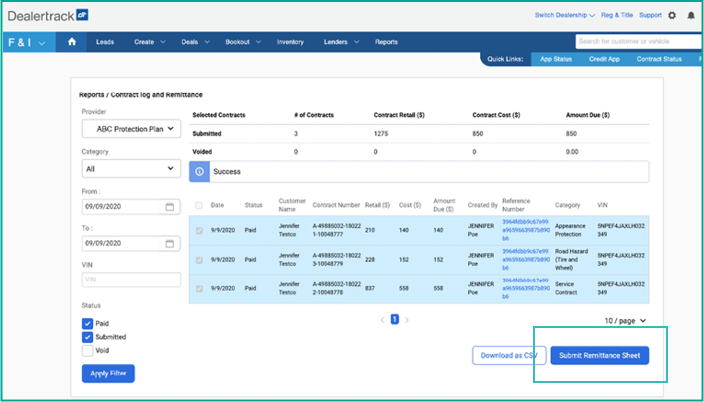Toggle checkbox for Appearance Protection contract row
The image size is (704, 402).
199,230
